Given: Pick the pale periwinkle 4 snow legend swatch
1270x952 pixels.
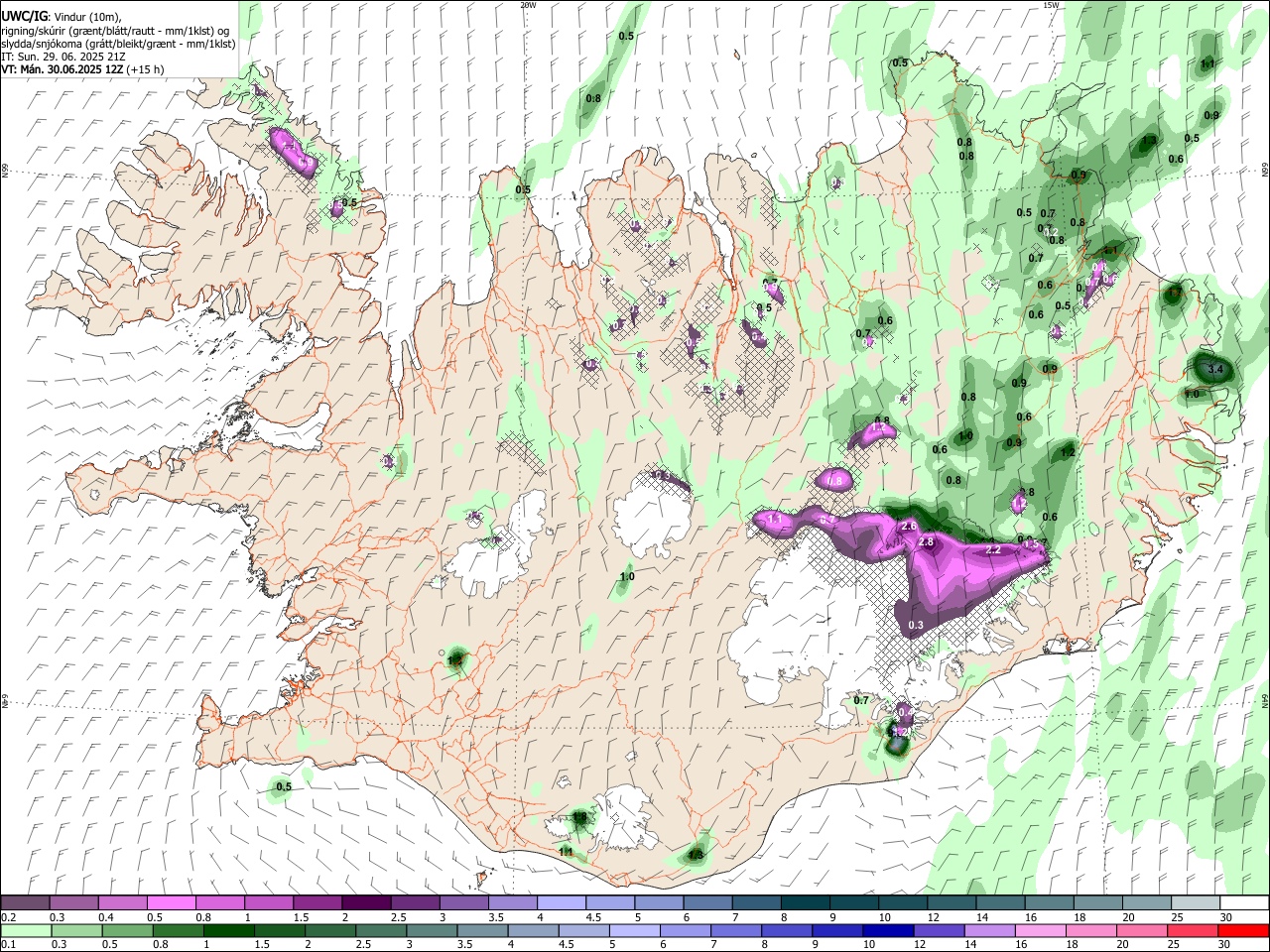Looking at the screenshot, I should [561, 903].
